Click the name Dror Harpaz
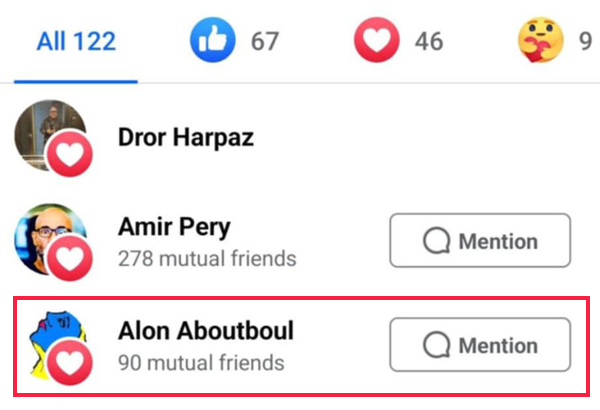 [x=185, y=137]
